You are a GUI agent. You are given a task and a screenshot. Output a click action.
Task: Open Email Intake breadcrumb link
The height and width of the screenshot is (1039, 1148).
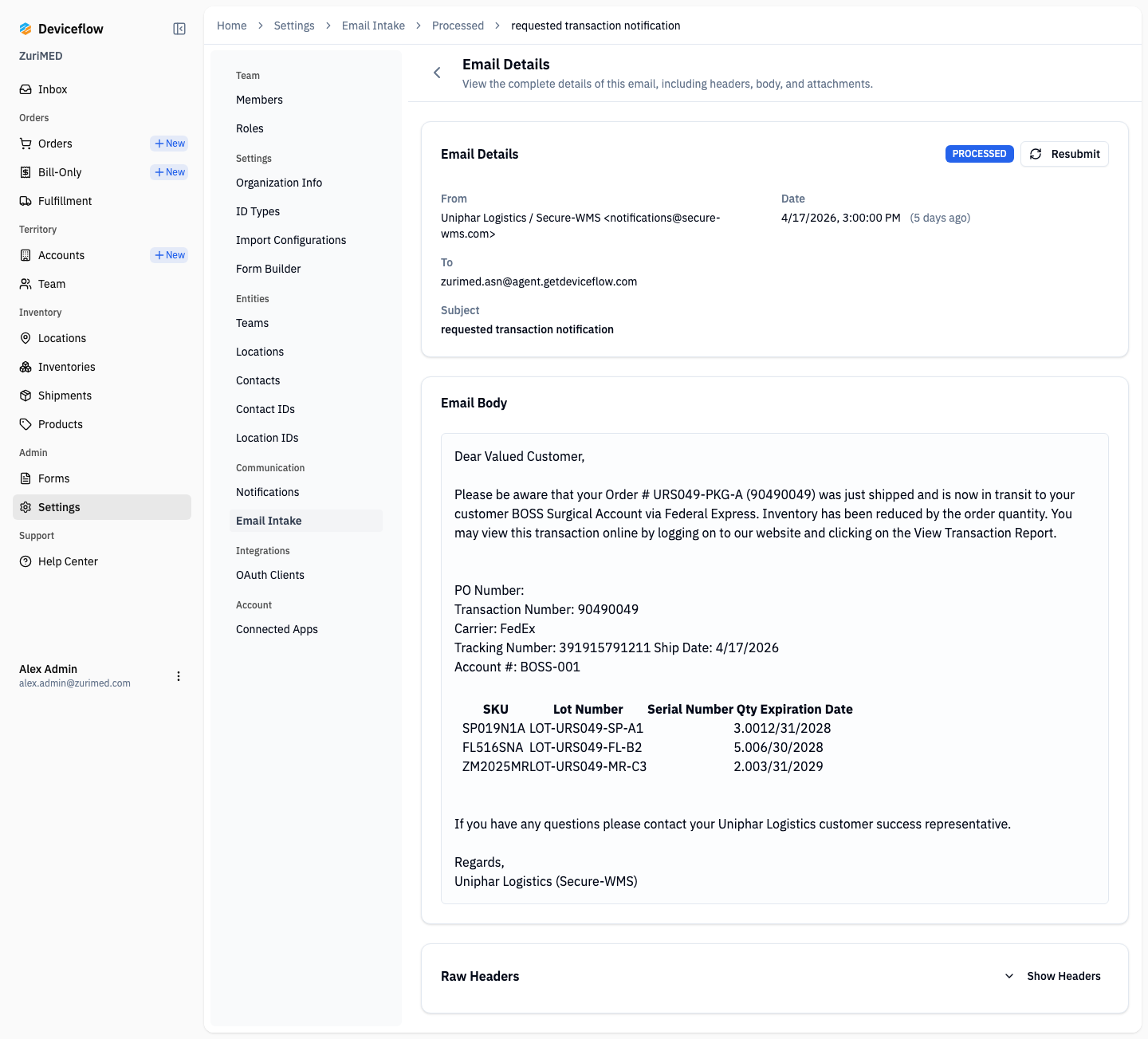click(373, 26)
